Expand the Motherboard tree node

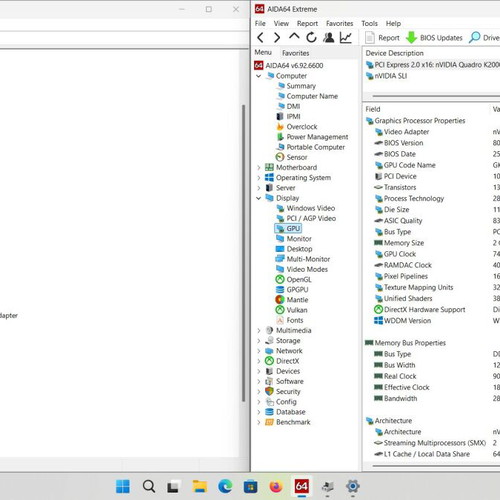coord(259,168)
